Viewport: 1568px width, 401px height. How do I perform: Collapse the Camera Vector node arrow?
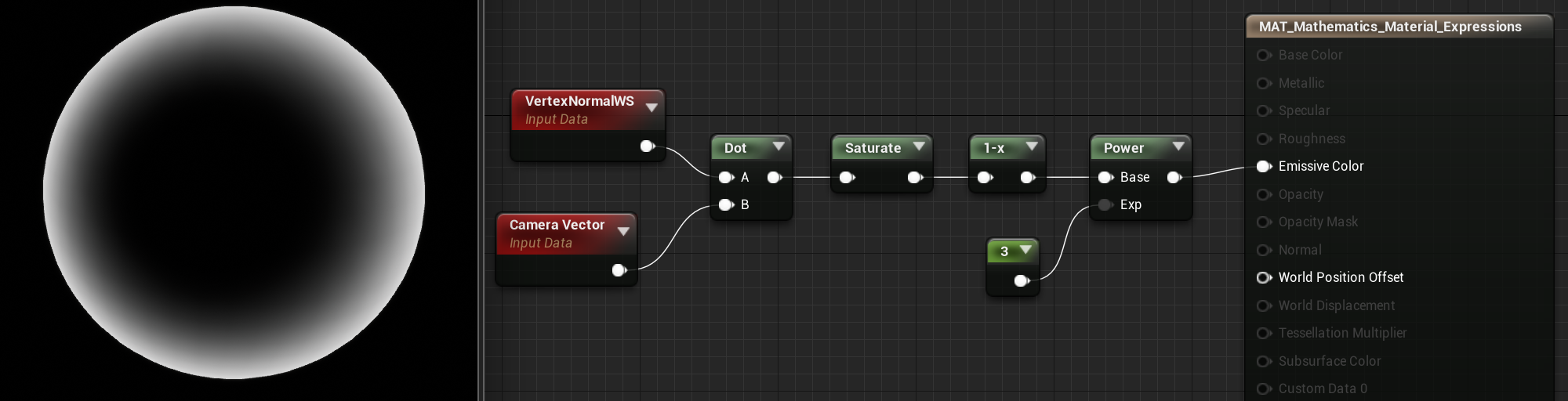tap(623, 231)
